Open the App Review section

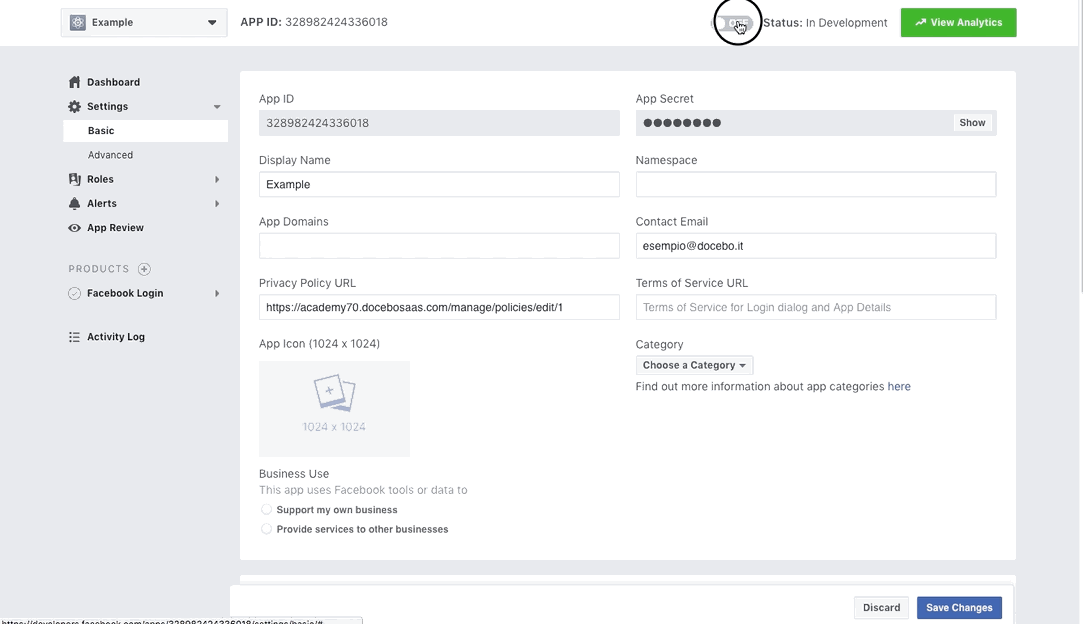[115, 228]
